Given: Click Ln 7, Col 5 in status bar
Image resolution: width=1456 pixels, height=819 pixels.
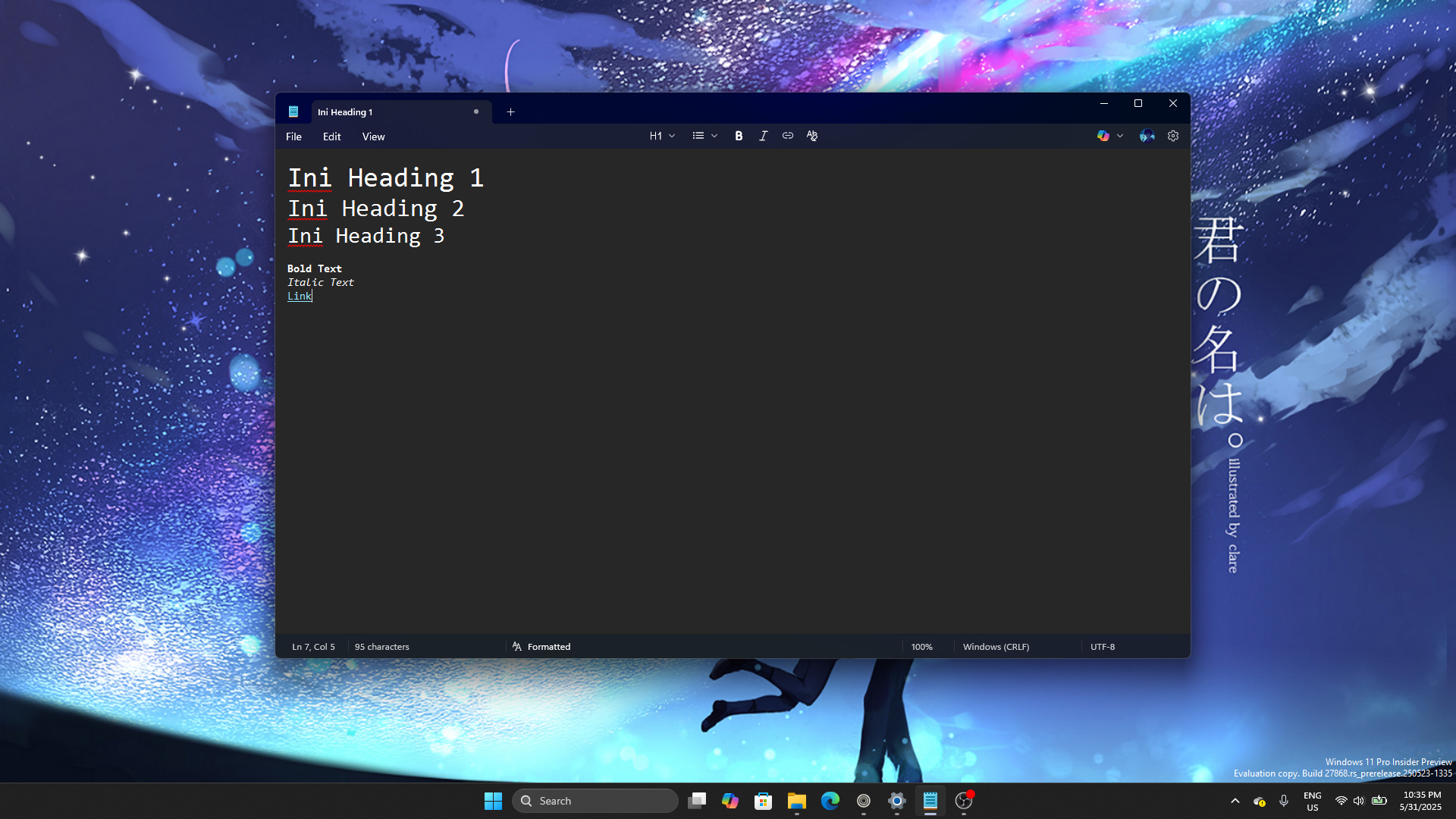Looking at the screenshot, I should [313, 647].
